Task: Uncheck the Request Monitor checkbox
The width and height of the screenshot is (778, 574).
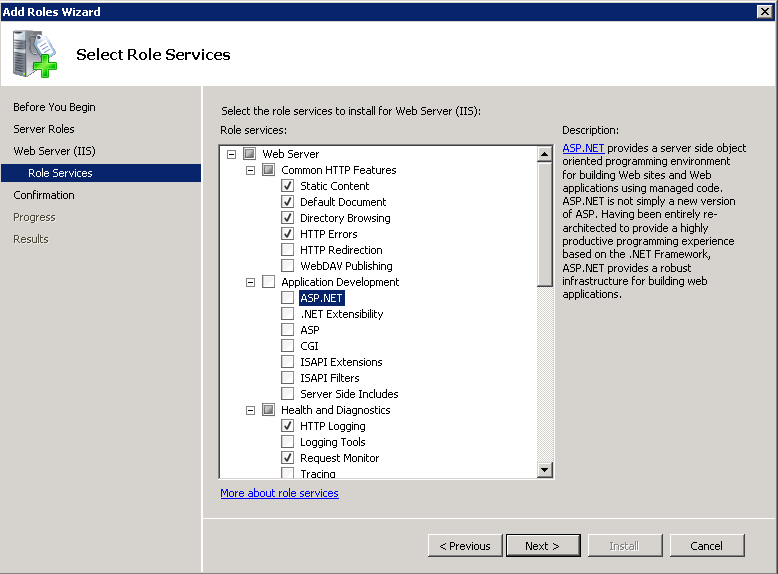Action: click(287, 458)
